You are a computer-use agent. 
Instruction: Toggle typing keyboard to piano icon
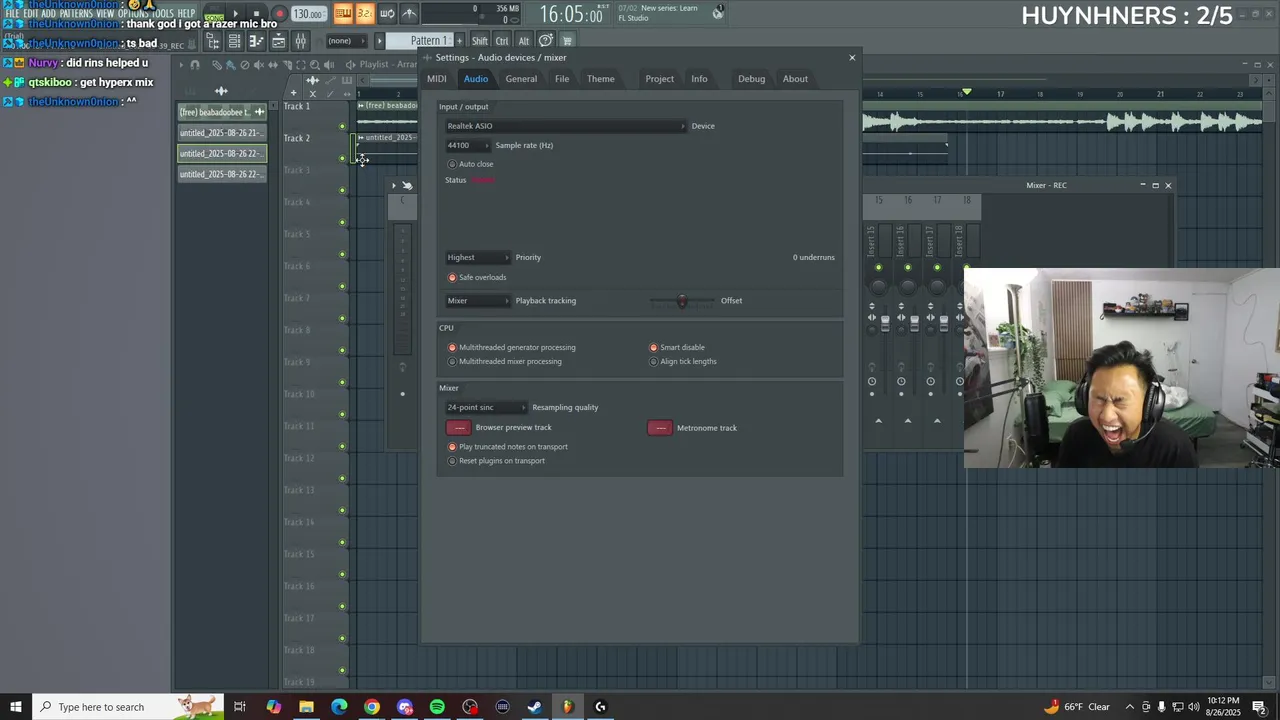(x=343, y=14)
